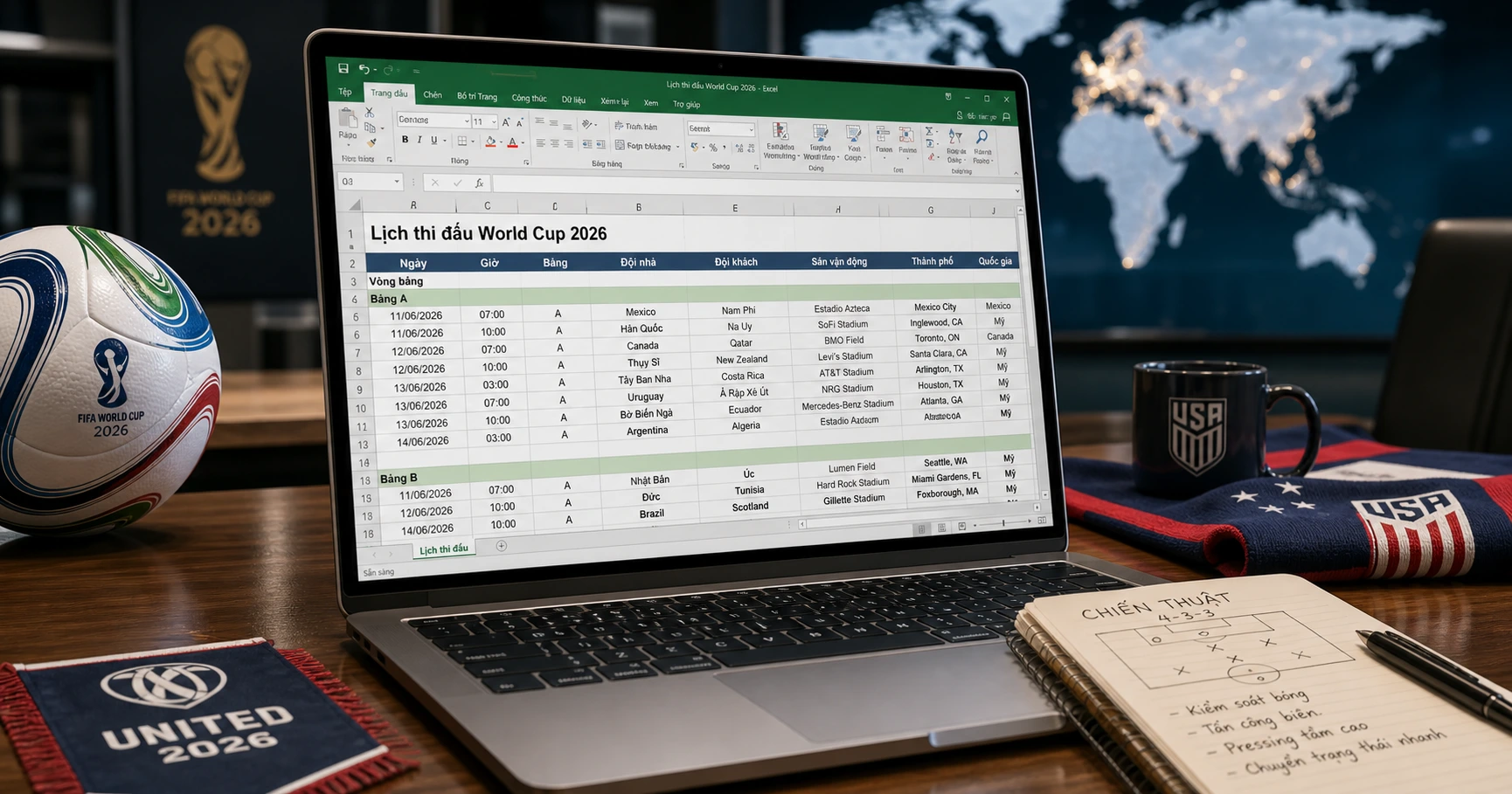Image resolution: width=1512 pixels, height=794 pixels.
Task: Click the Copy icon below scissors
Action: coord(370,128)
